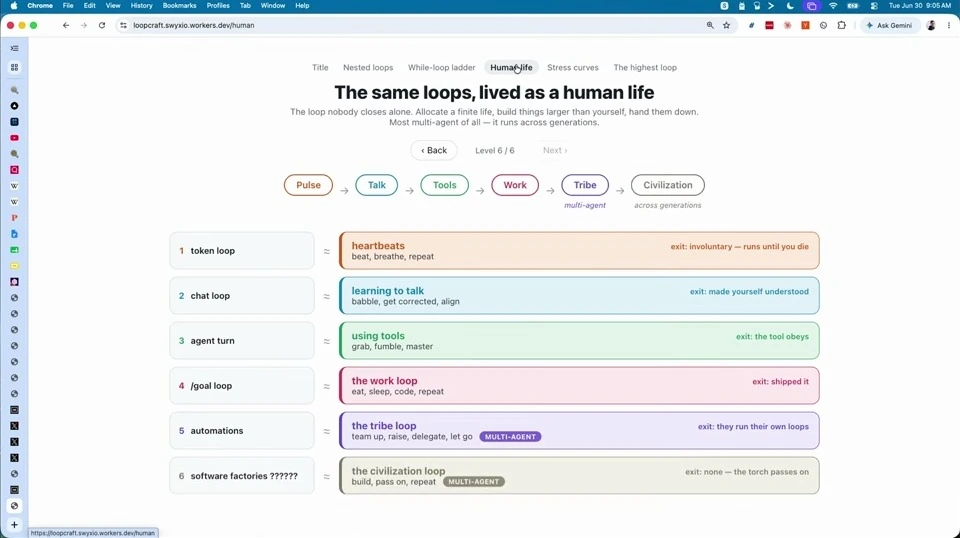This screenshot has height=538, width=960.
Task: Open Control Center in the menu bar
Action: pyautogui.click(x=874, y=6)
